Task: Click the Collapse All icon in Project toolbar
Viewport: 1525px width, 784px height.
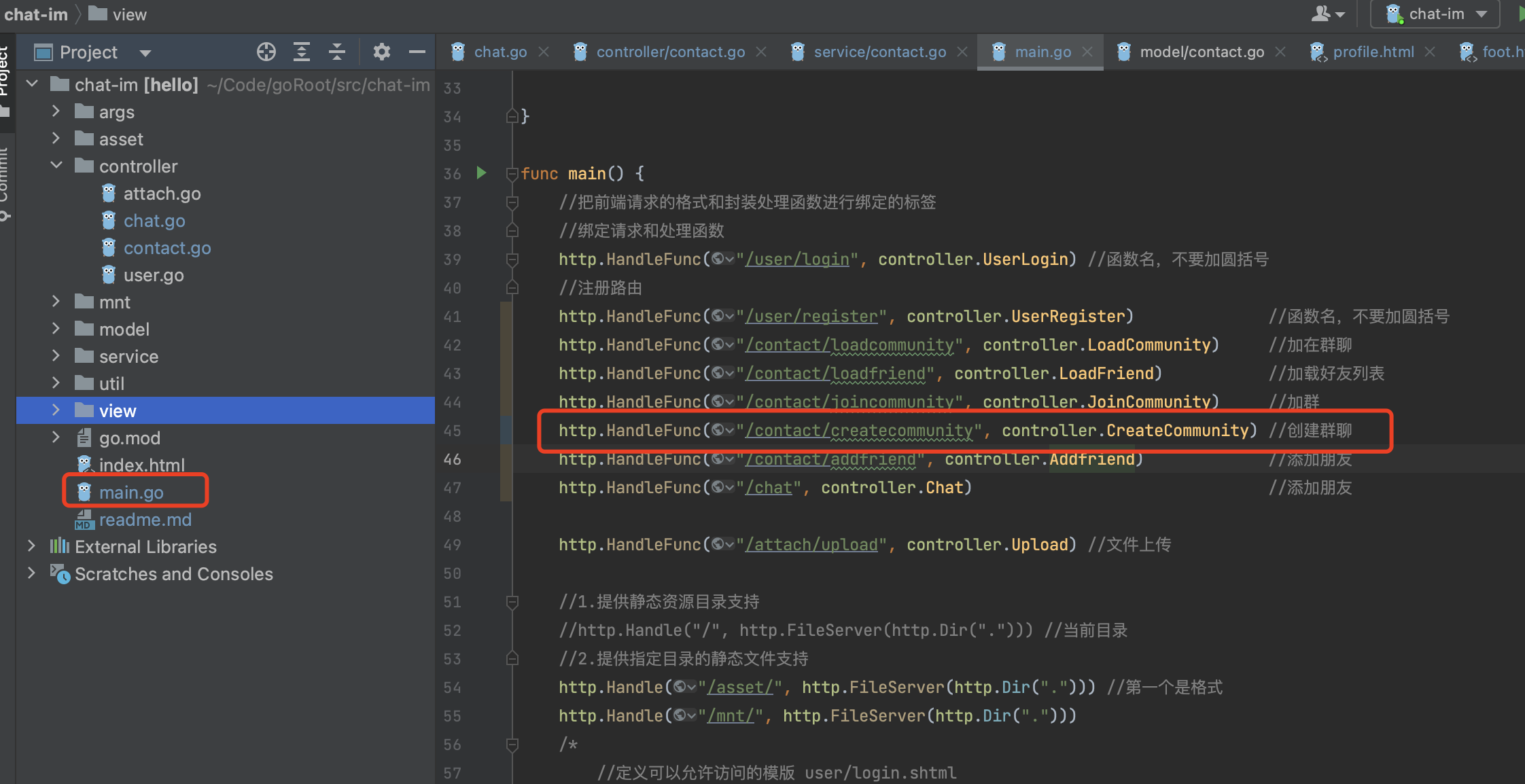Action: coord(337,52)
